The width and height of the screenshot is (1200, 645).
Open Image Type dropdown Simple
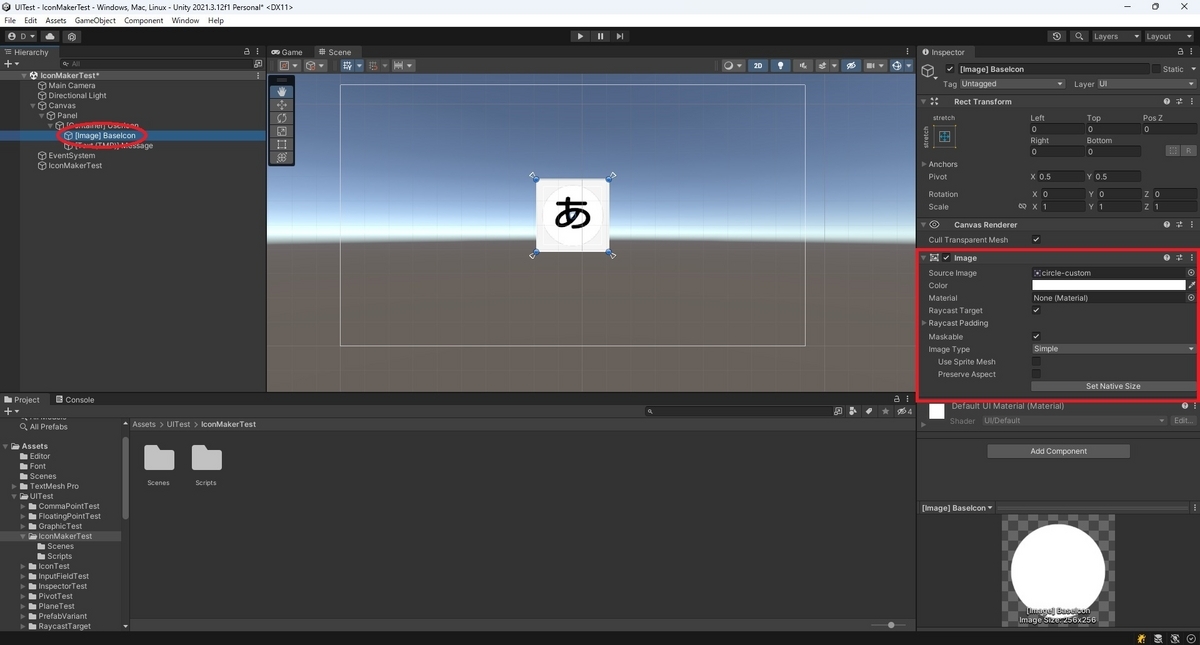(1113, 349)
